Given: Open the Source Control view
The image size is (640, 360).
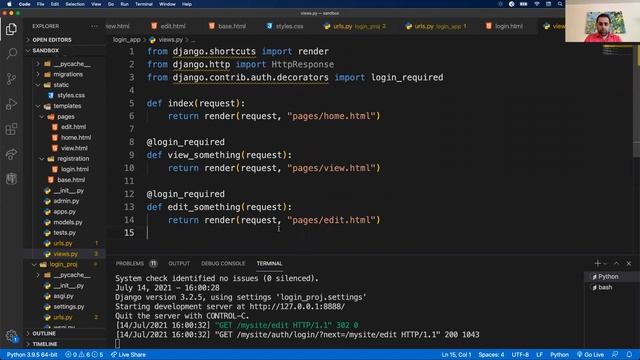Looking at the screenshot, I should [x=11, y=79].
